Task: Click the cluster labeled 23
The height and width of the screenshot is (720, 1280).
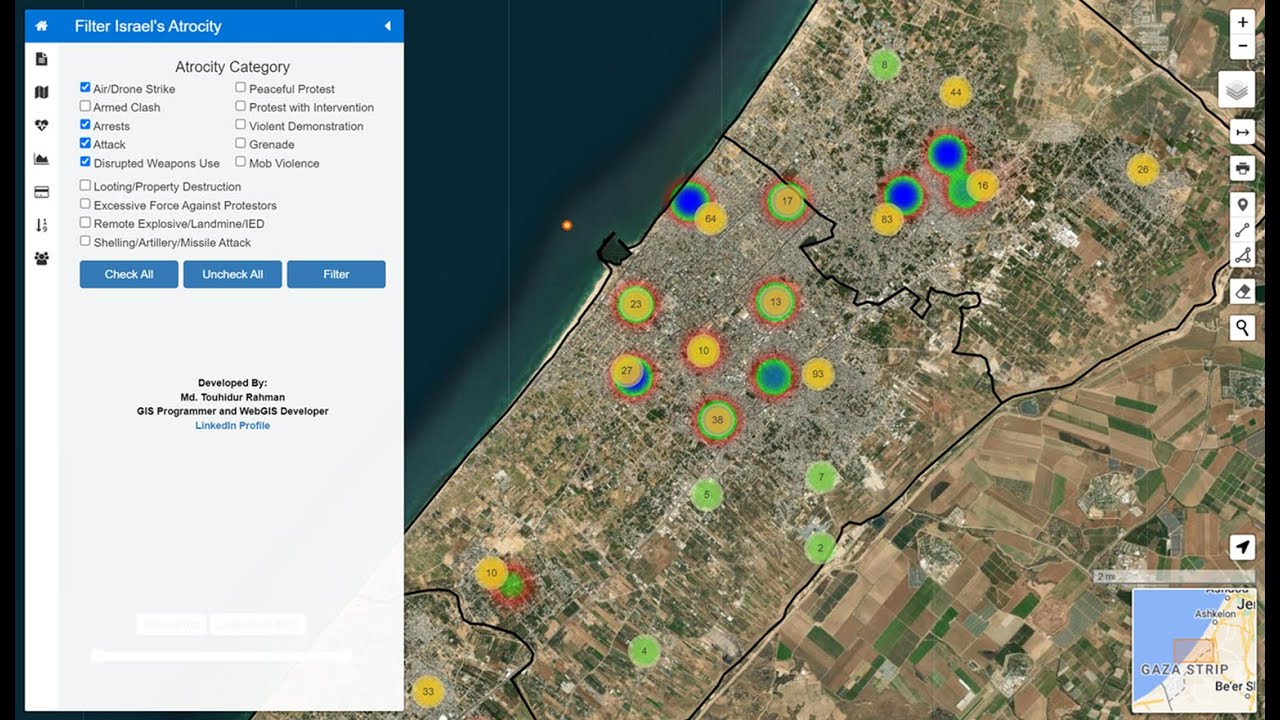Action: point(636,304)
